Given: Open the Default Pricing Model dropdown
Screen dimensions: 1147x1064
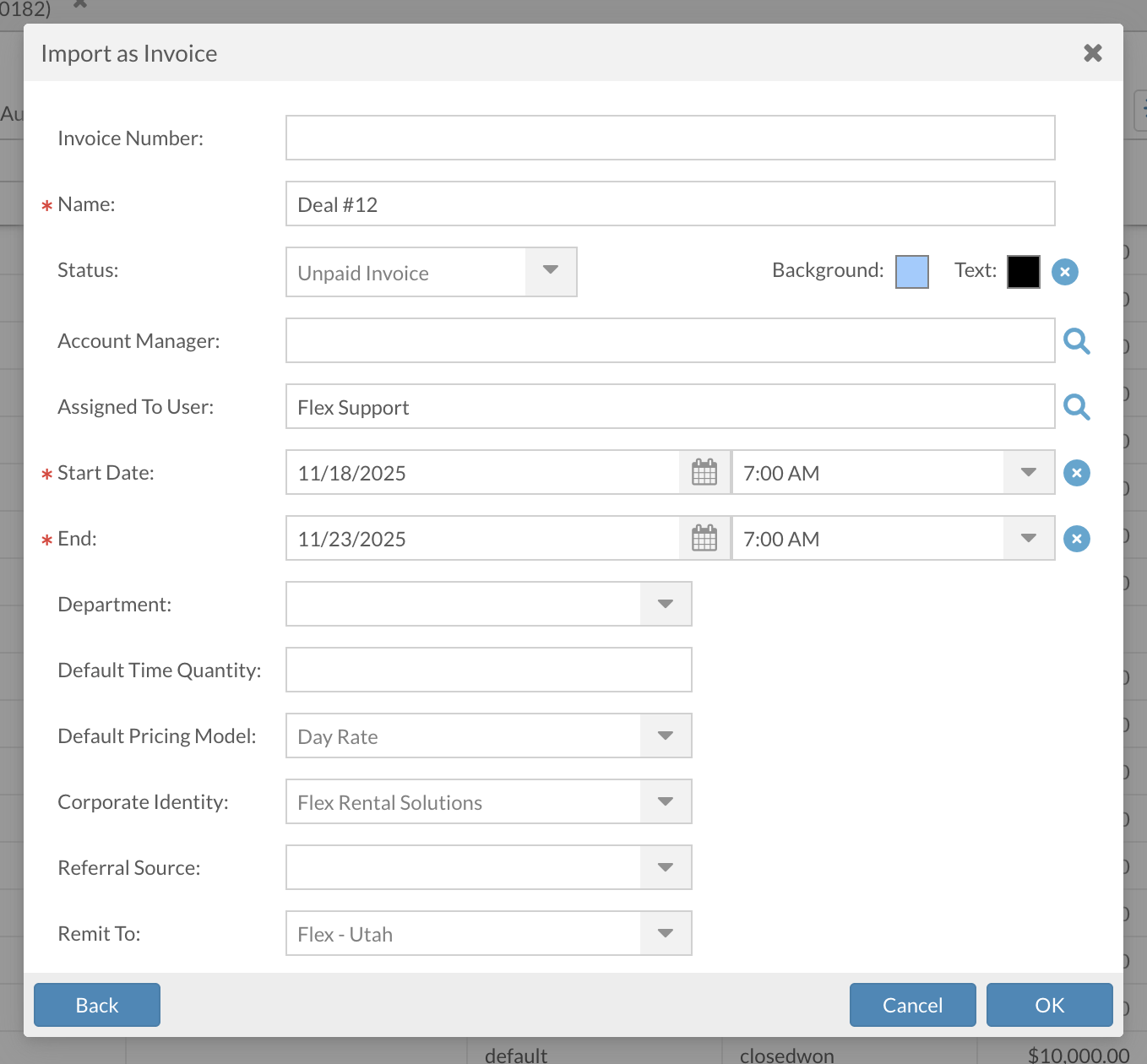Looking at the screenshot, I should tap(665, 736).
